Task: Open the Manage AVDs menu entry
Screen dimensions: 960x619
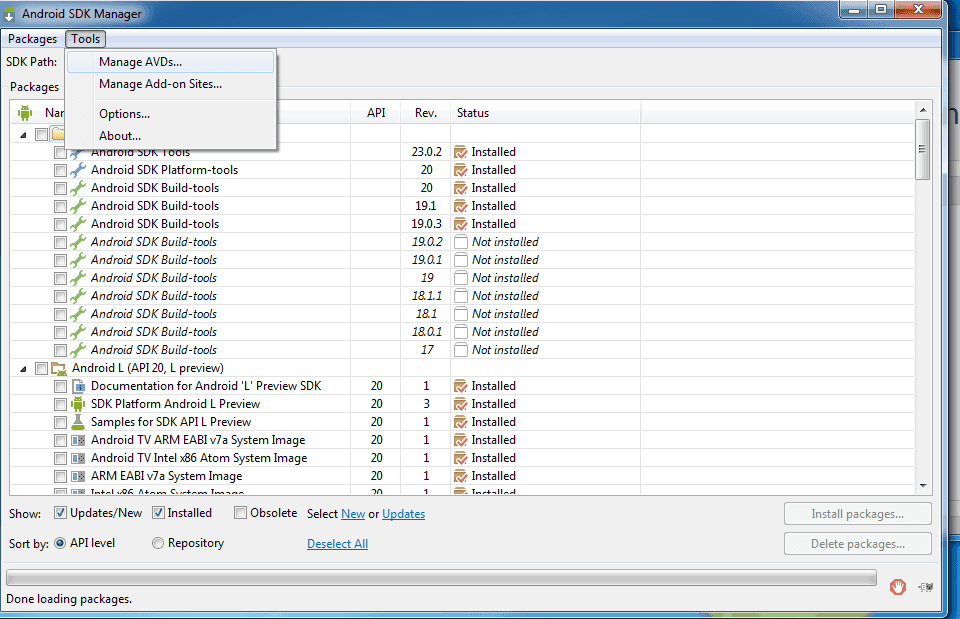Action: (170, 62)
